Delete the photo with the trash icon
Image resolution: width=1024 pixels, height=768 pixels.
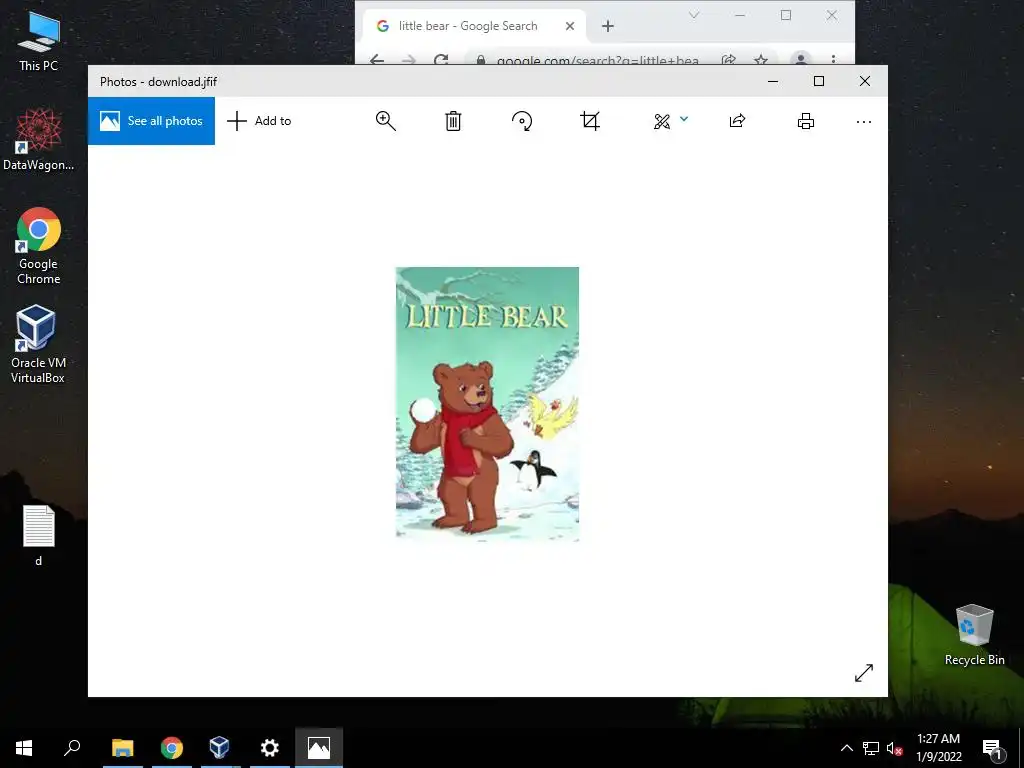(453, 121)
